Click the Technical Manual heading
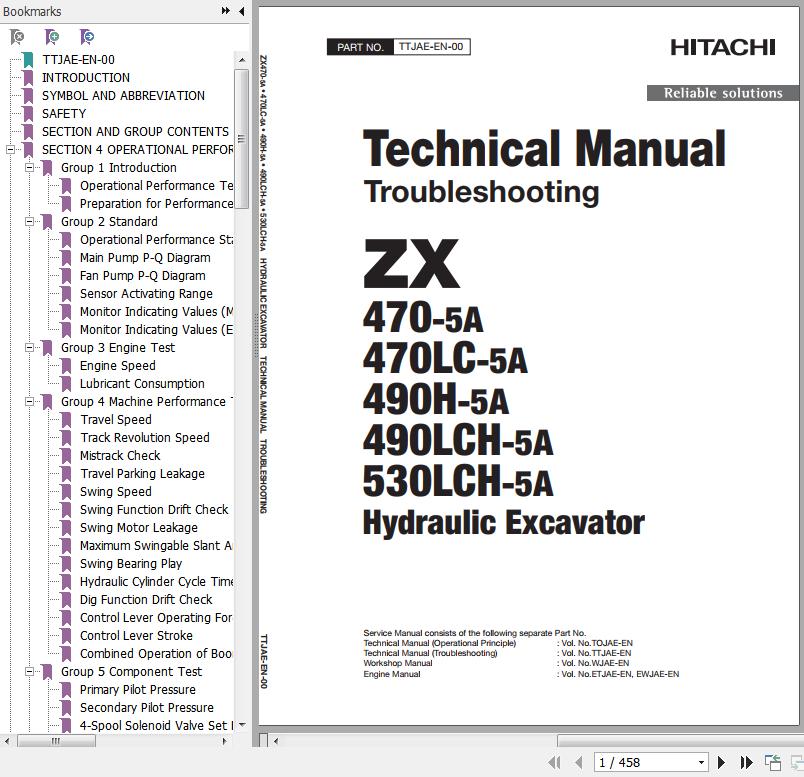The height and width of the screenshot is (777, 804). tap(544, 148)
